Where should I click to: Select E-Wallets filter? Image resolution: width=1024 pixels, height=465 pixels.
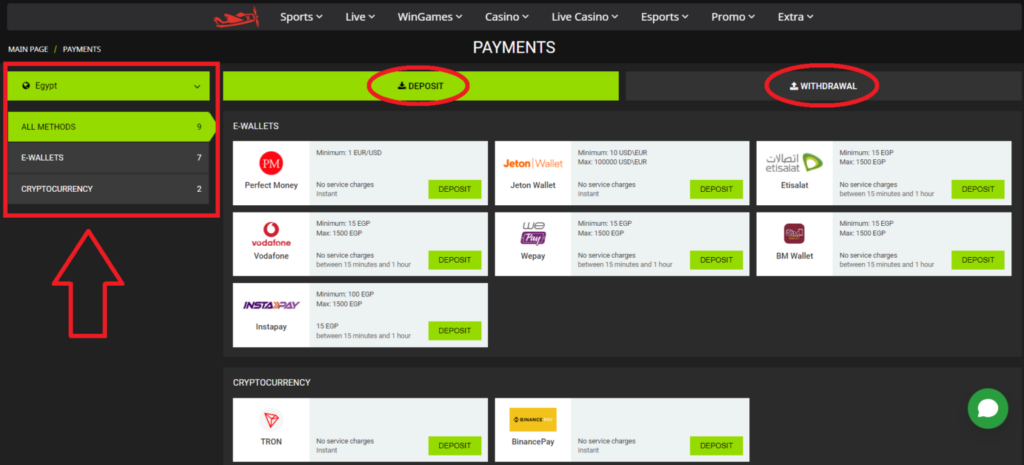point(108,157)
